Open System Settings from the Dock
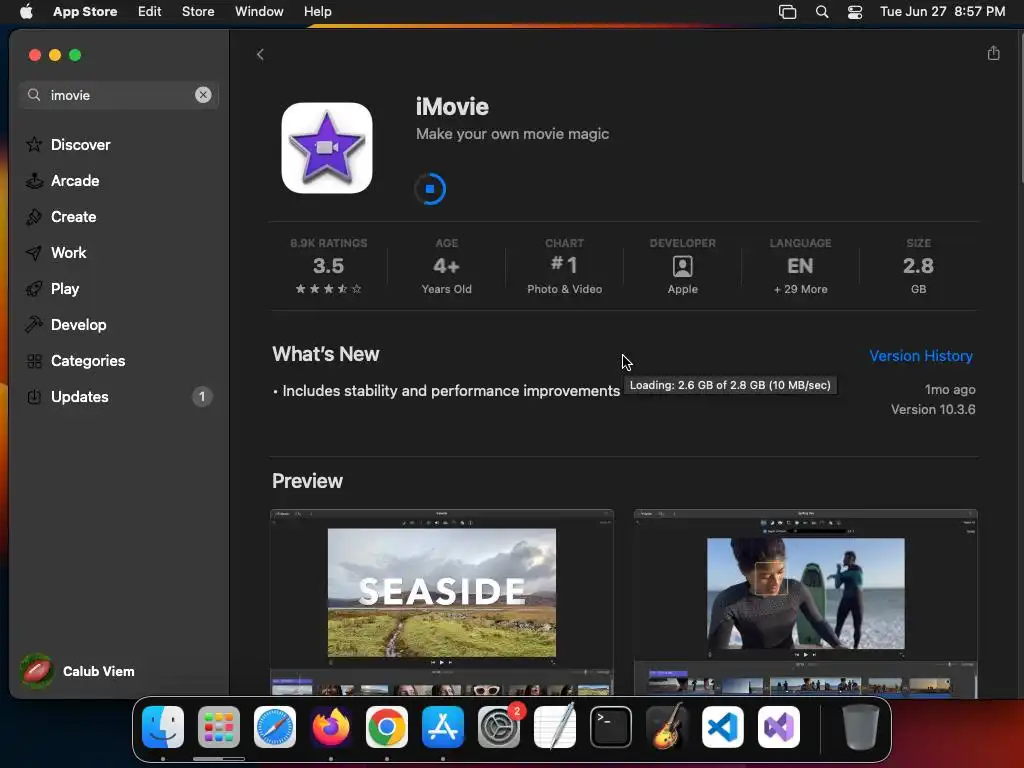 pos(499,727)
